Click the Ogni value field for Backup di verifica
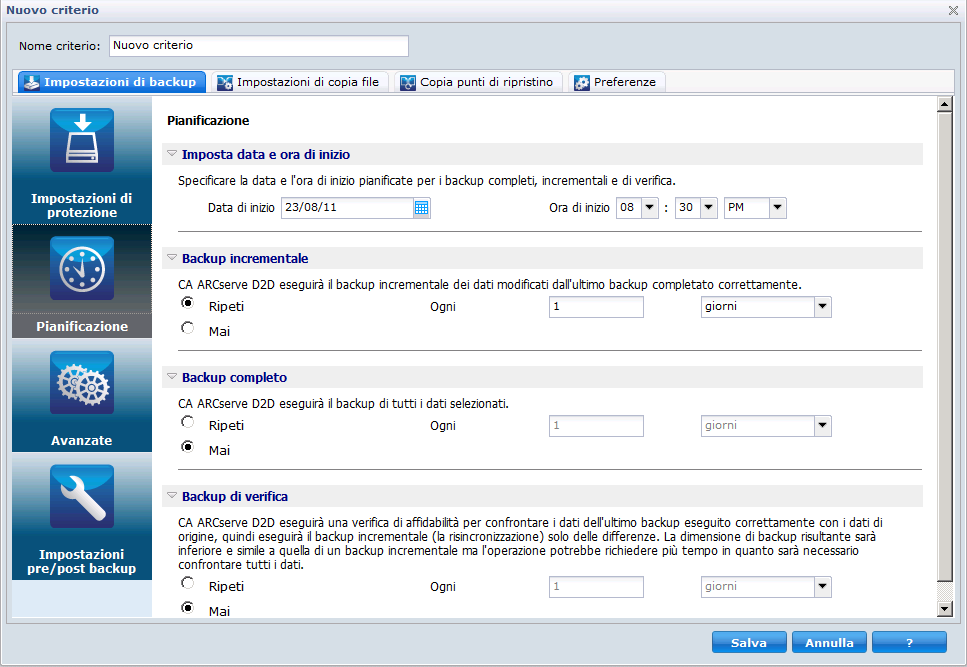Viewport: 967px width, 667px height. 596,587
